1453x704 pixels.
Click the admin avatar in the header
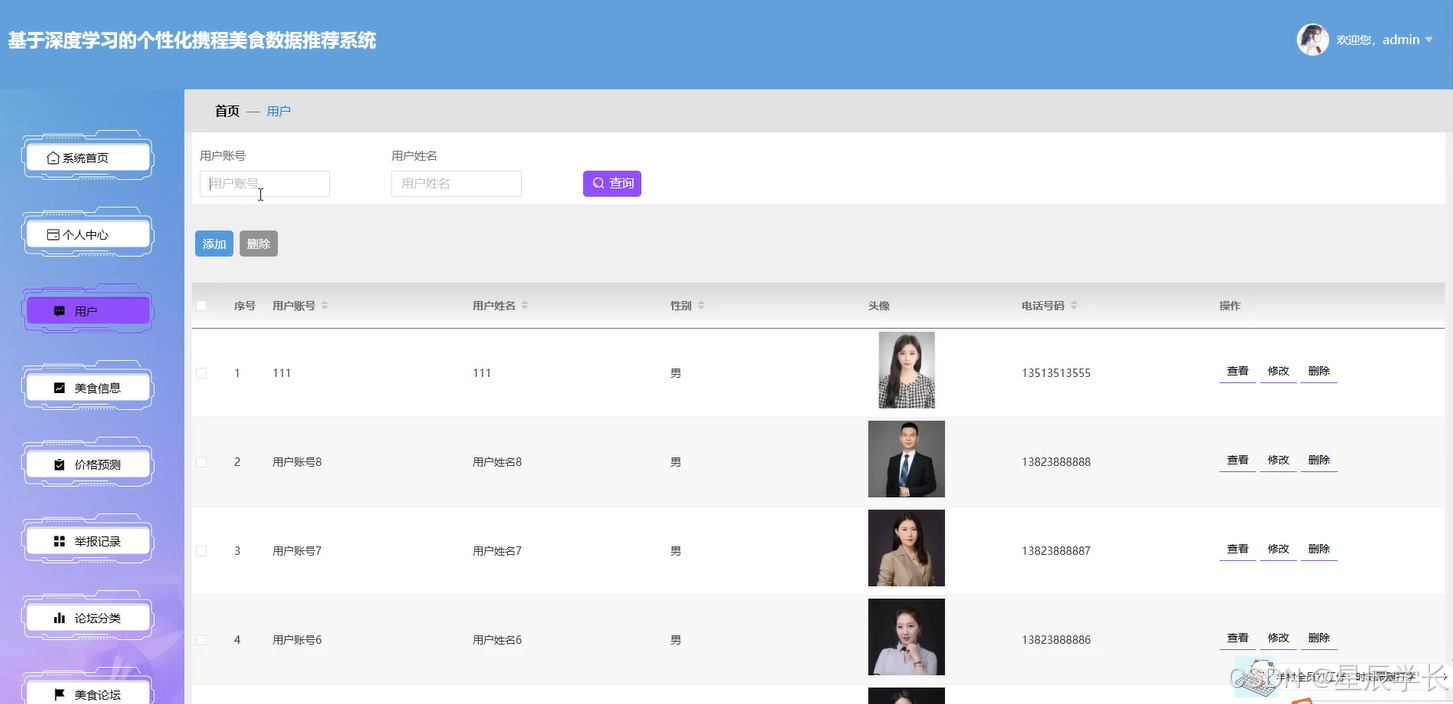1312,40
